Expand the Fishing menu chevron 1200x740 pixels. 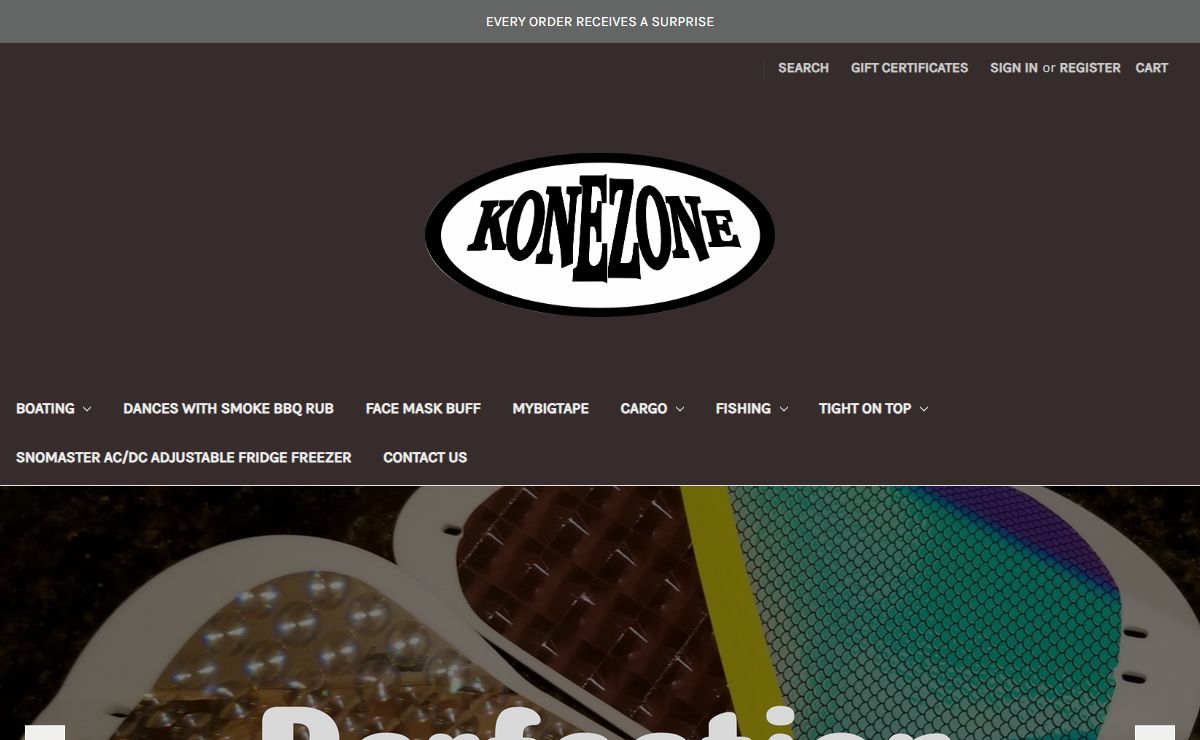point(784,409)
